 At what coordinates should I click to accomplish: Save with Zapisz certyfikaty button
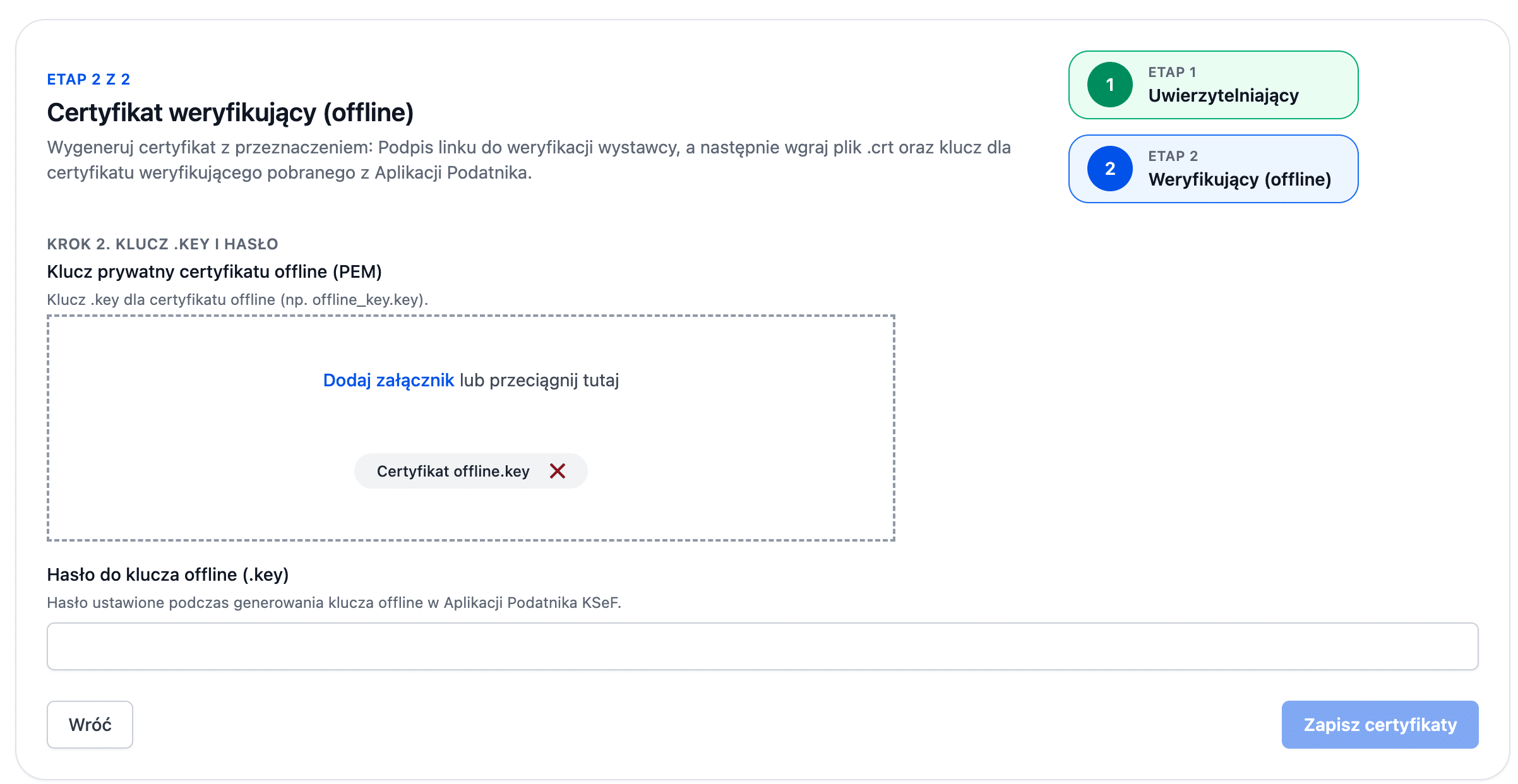[x=1380, y=725]
